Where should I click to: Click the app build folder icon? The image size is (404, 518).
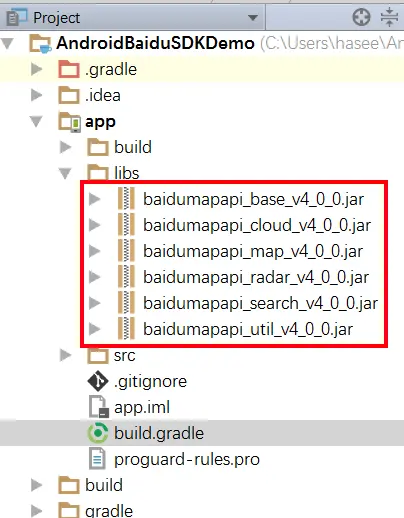[98, 147]
